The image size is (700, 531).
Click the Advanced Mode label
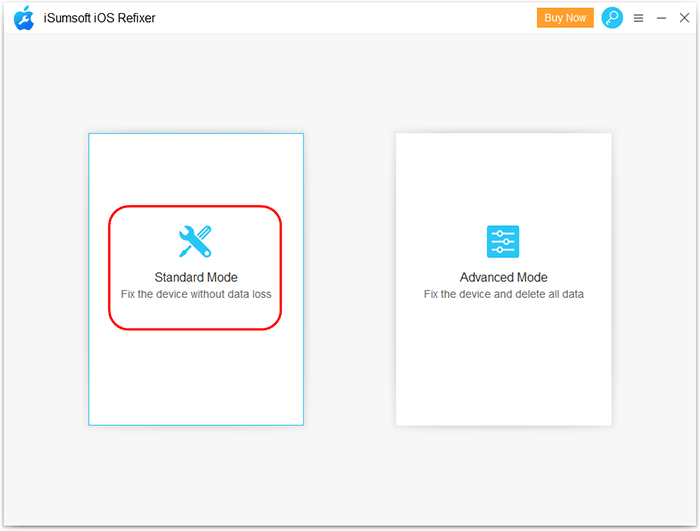coord(504,277)
